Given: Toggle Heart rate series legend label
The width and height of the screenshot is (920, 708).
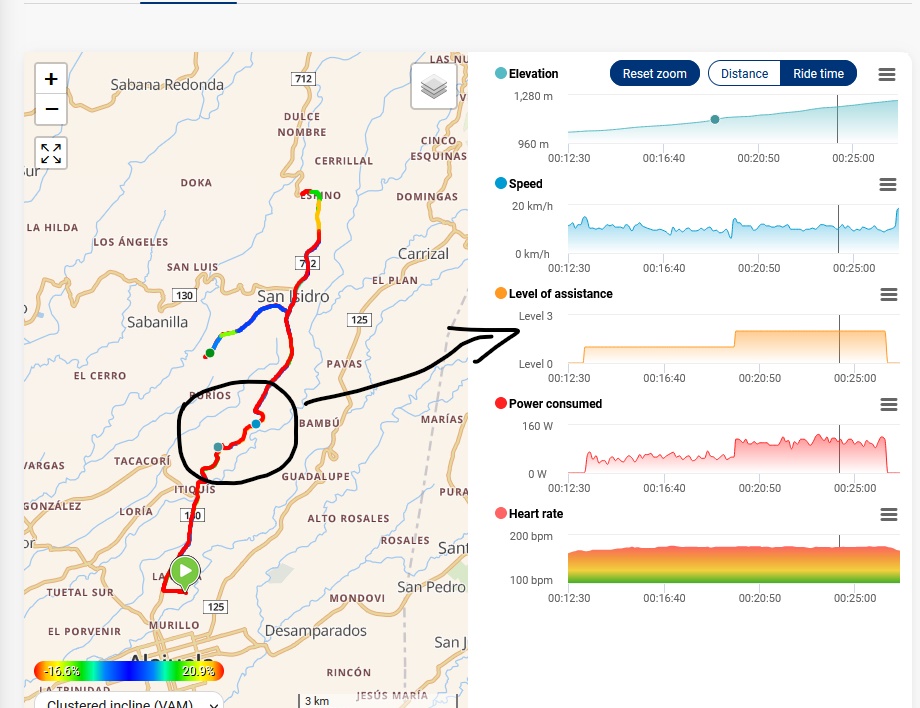Looking at the screenshot, I should [x=535, y=514].
